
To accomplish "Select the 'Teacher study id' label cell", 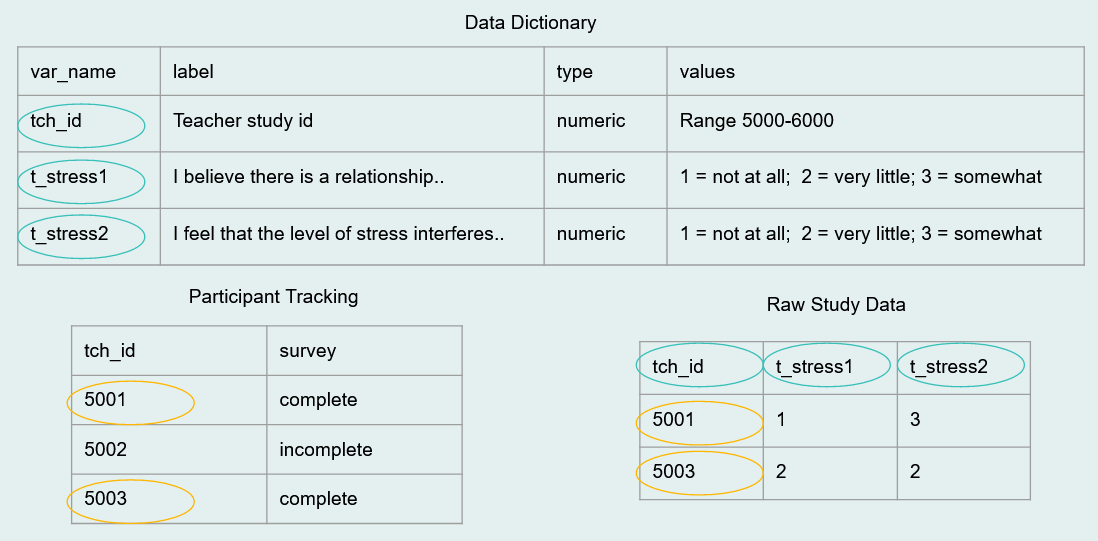I will pos(352,123).
